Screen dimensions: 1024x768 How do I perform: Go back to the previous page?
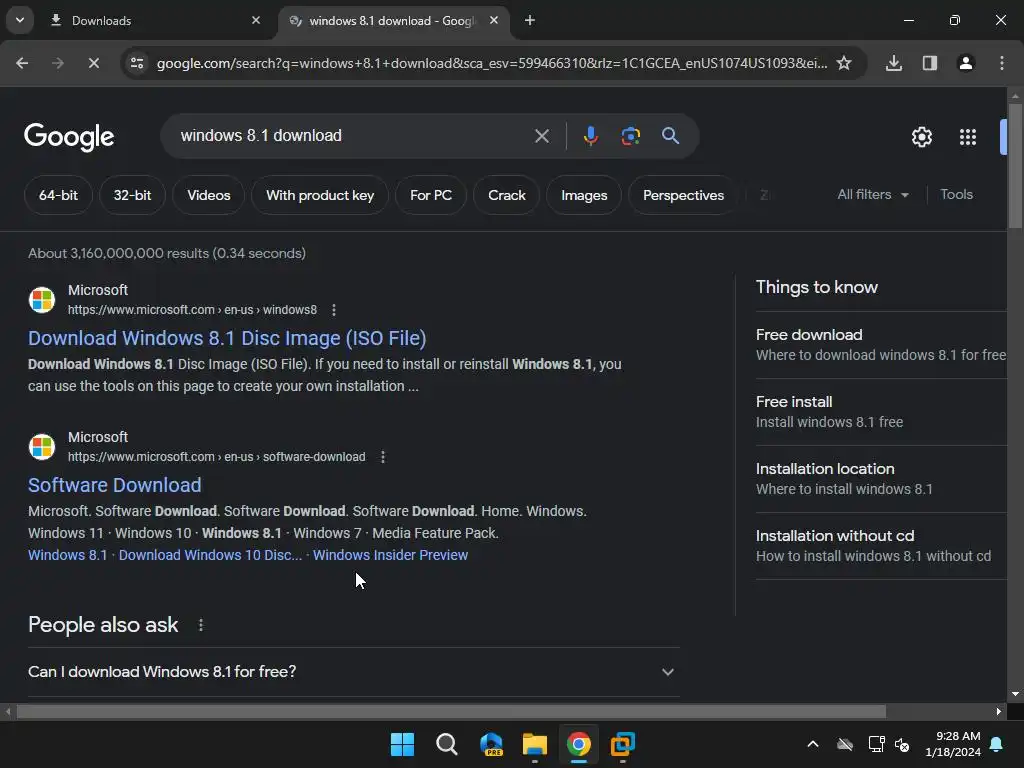(x=22, y=63)
